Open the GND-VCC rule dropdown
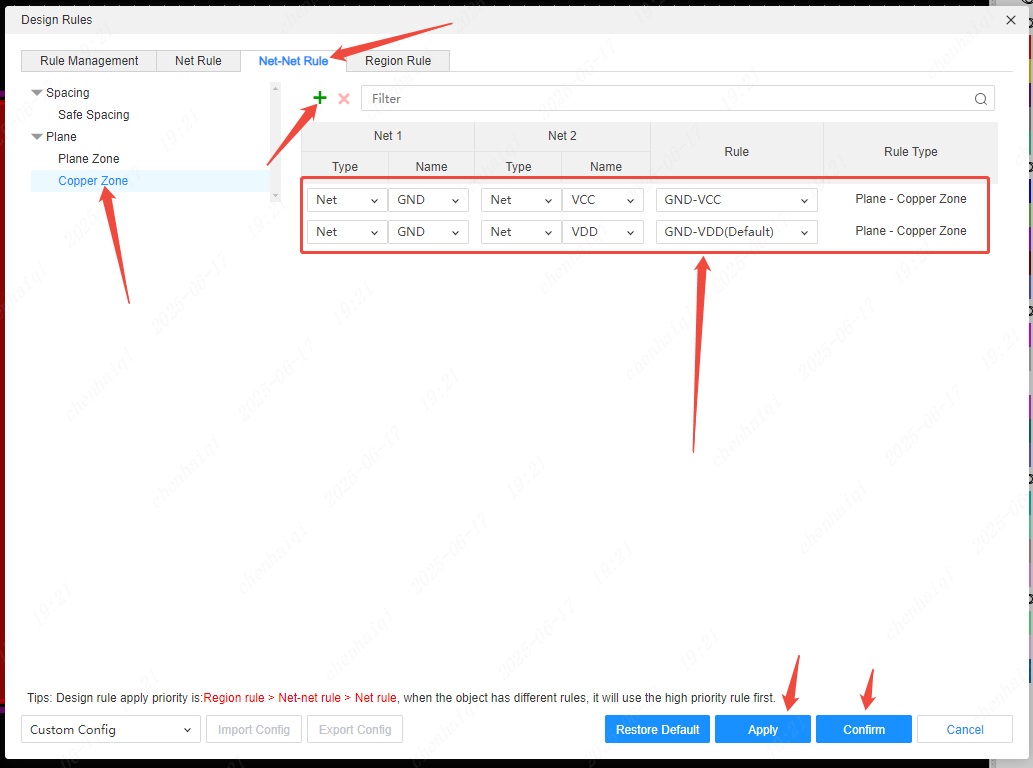Image resolution: width=1033 pixels, height=768 pixels. (736, 200)
